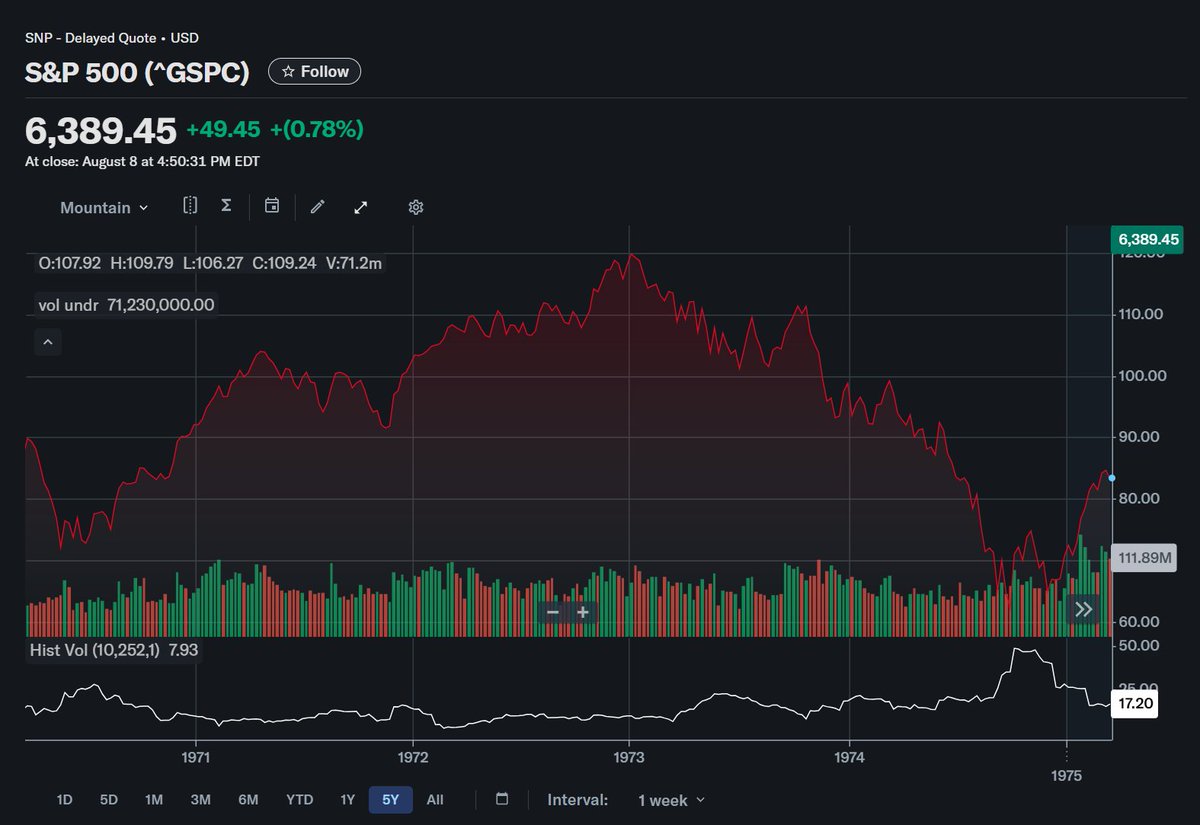Click the +49.45 price change value
This screenshot has width=1200, height=825.
(x=222, y=129)
